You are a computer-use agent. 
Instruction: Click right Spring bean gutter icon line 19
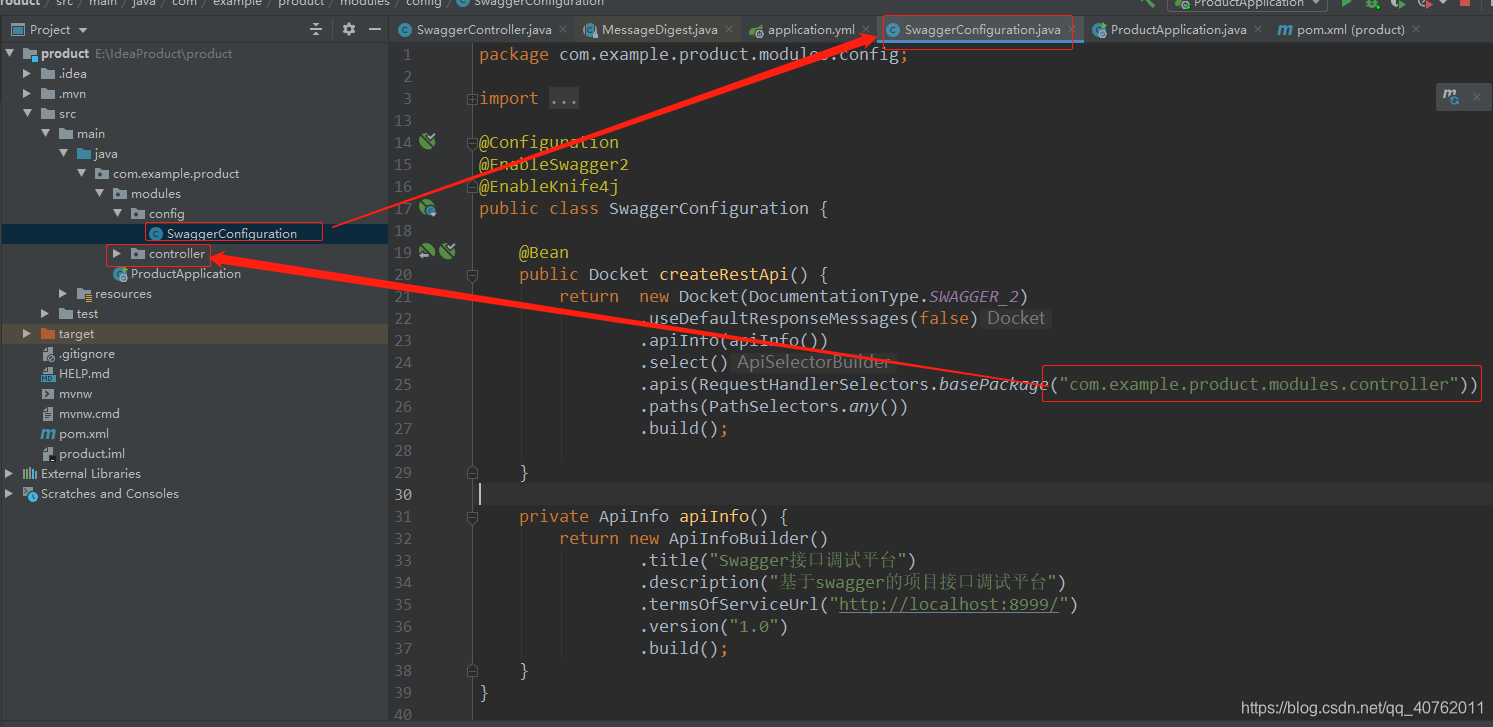[x=447, y=251]
